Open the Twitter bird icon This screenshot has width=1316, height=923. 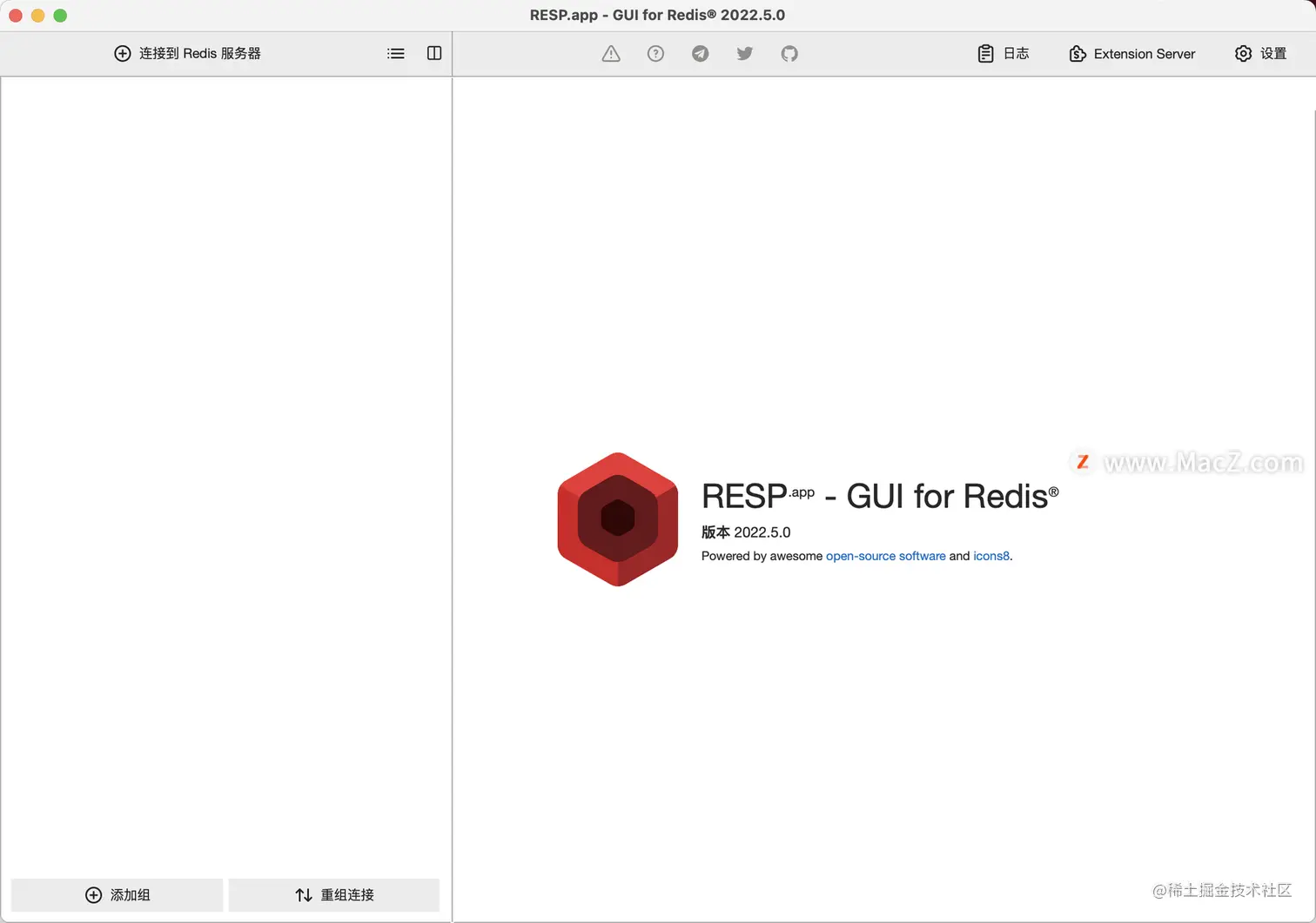pyautogui.click(x=745, y=54)
